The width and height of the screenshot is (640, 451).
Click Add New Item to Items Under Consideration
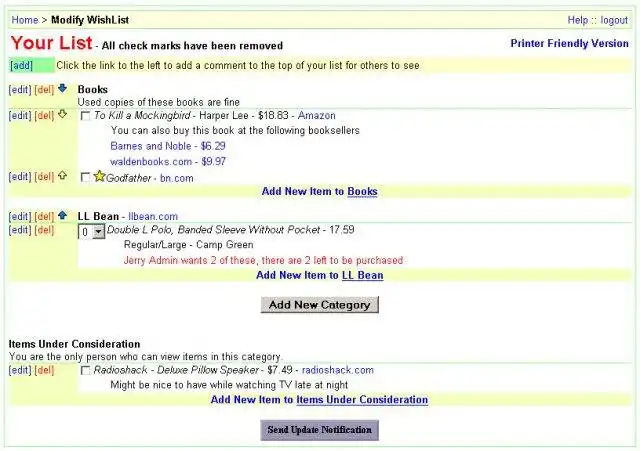point(320,400)
